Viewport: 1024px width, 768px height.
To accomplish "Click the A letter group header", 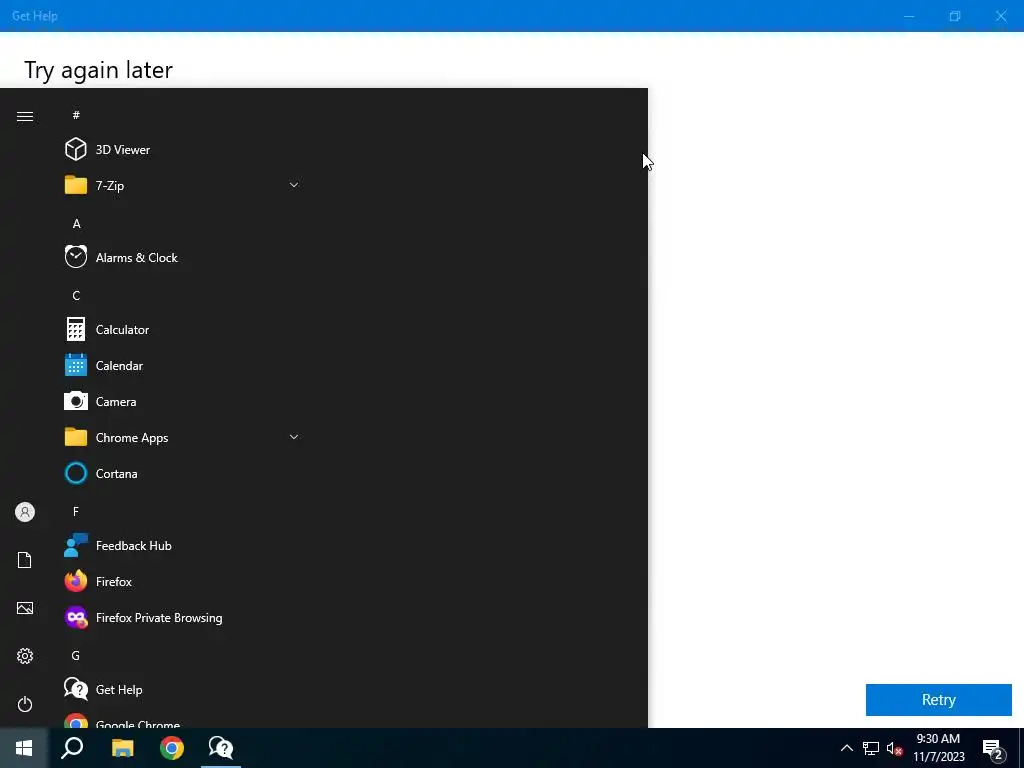I will 76,223.
